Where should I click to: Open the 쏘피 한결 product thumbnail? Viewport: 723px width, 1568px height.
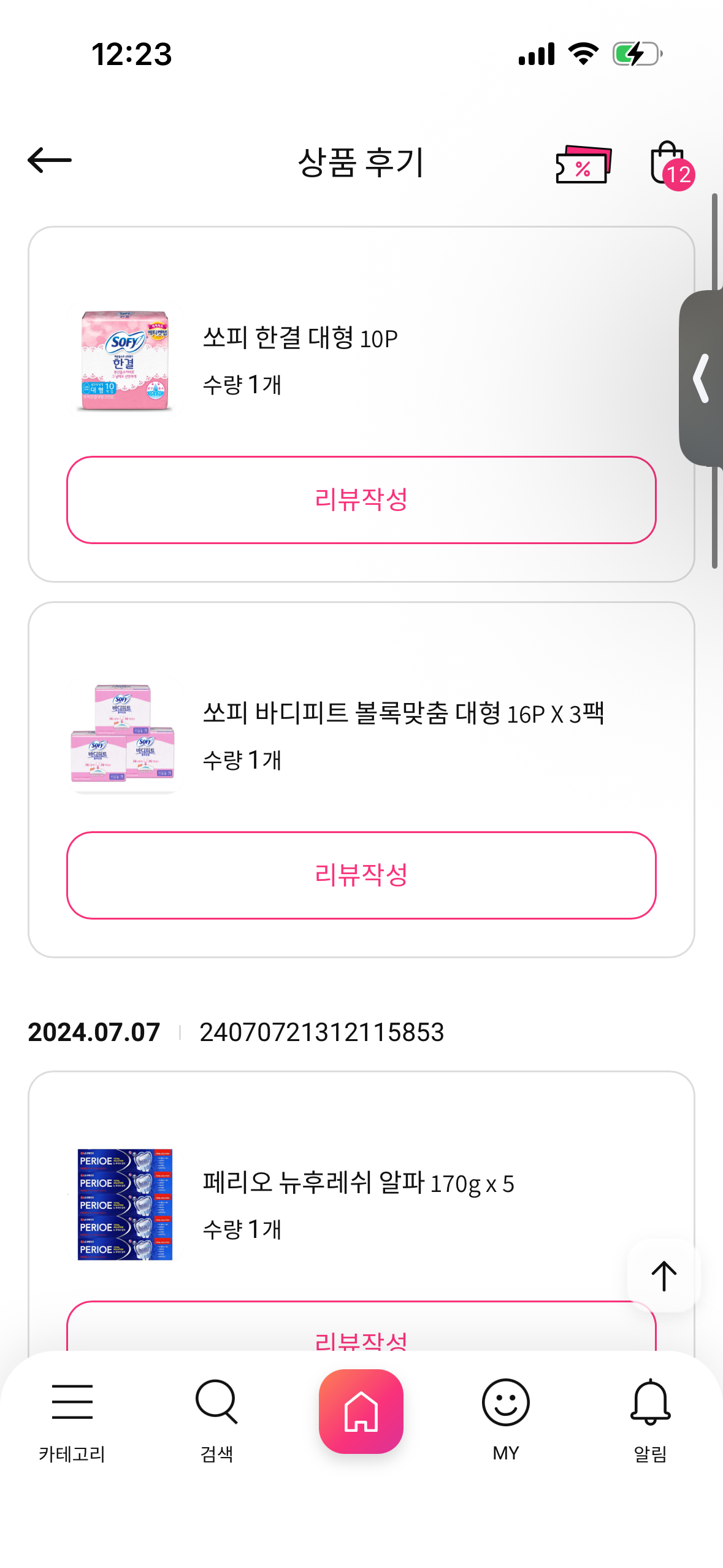(x=125, y=361)
